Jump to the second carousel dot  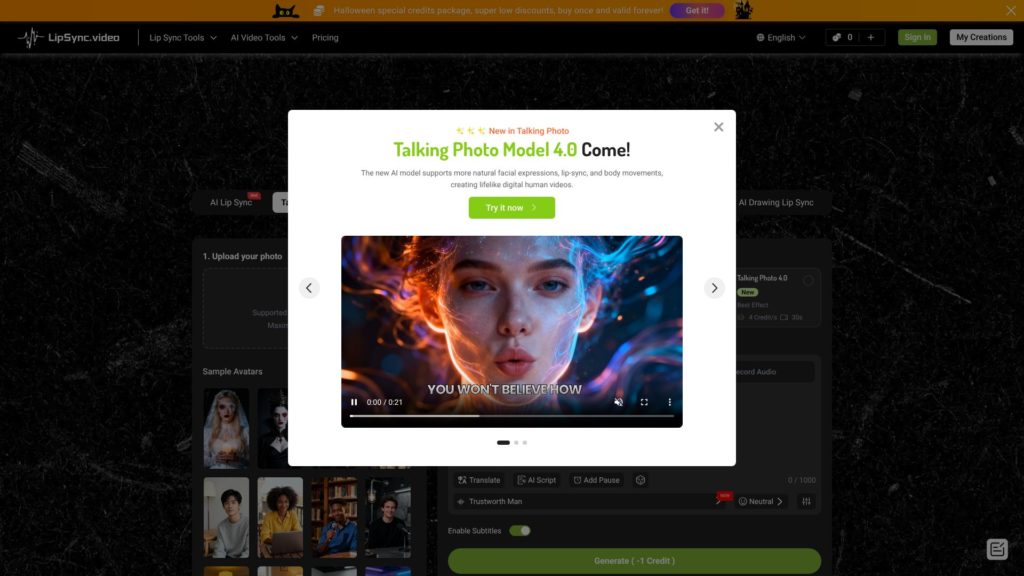pyautogui.click(x=516, y=442)
